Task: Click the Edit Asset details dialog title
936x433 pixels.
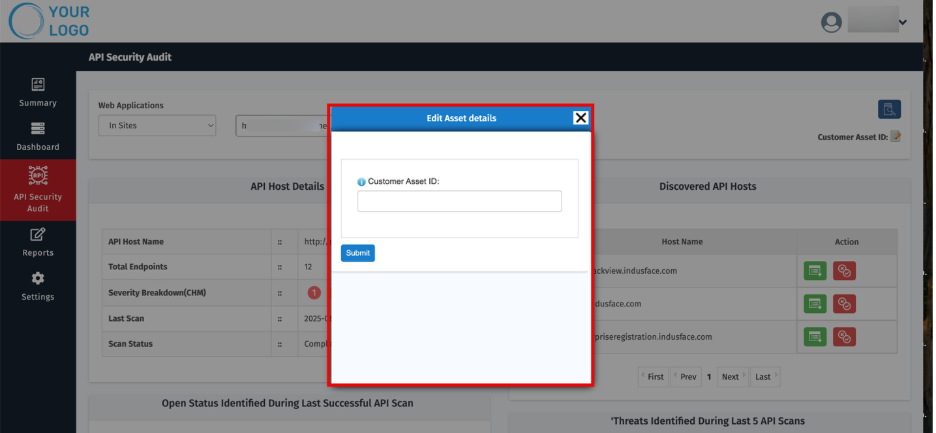Action: click(461, 118)
